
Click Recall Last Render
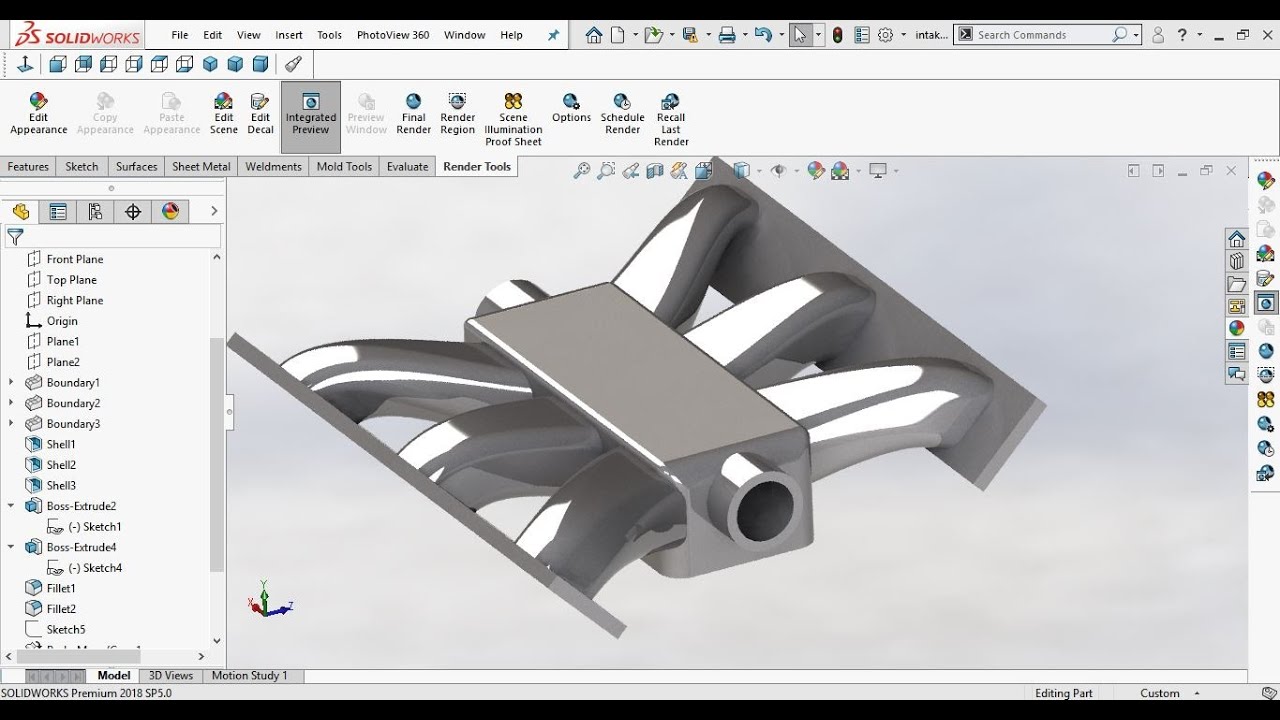pos(671,120)
